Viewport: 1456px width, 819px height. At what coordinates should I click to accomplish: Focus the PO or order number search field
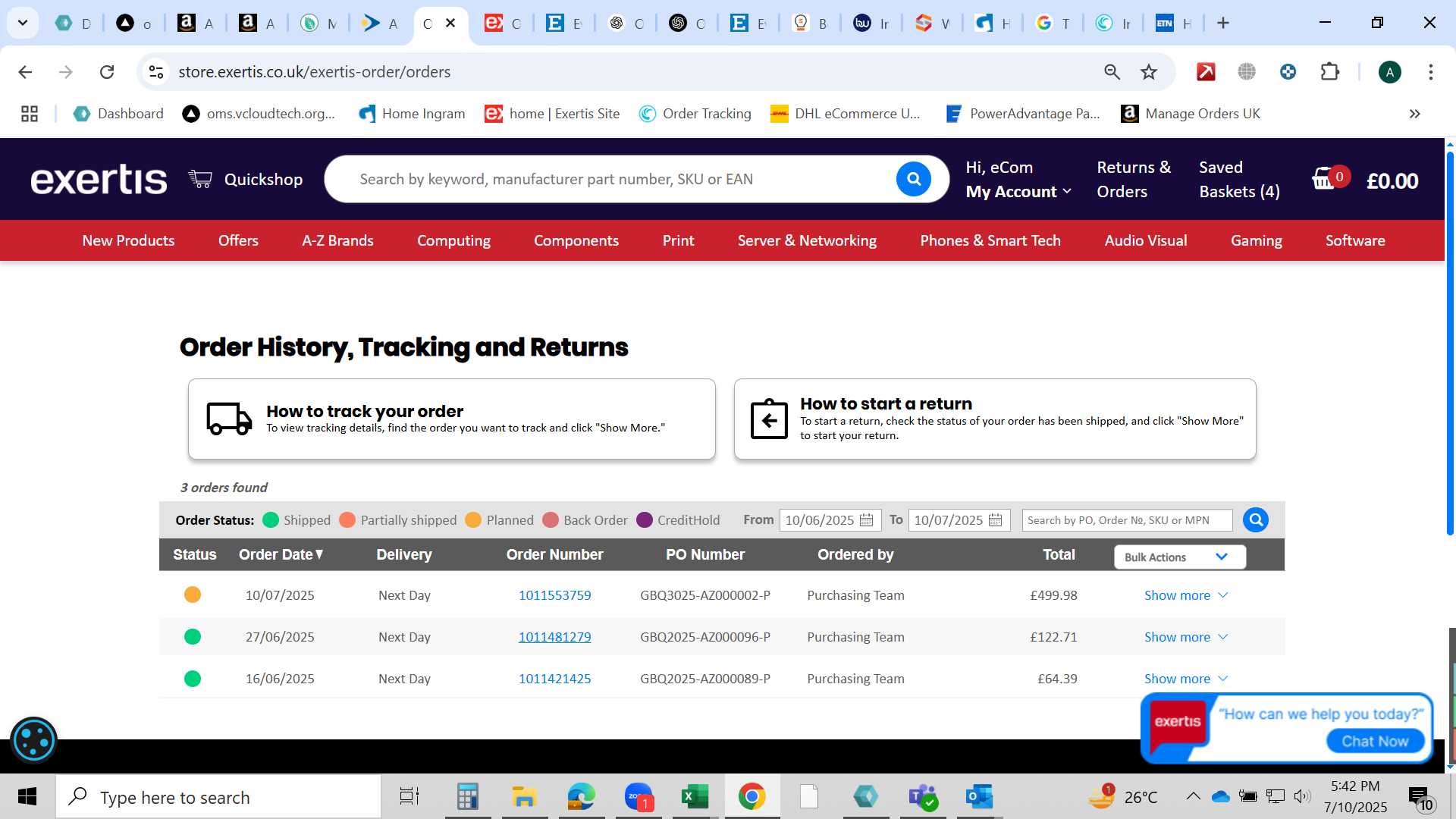pyautogui.click(x=1127, y=520)
